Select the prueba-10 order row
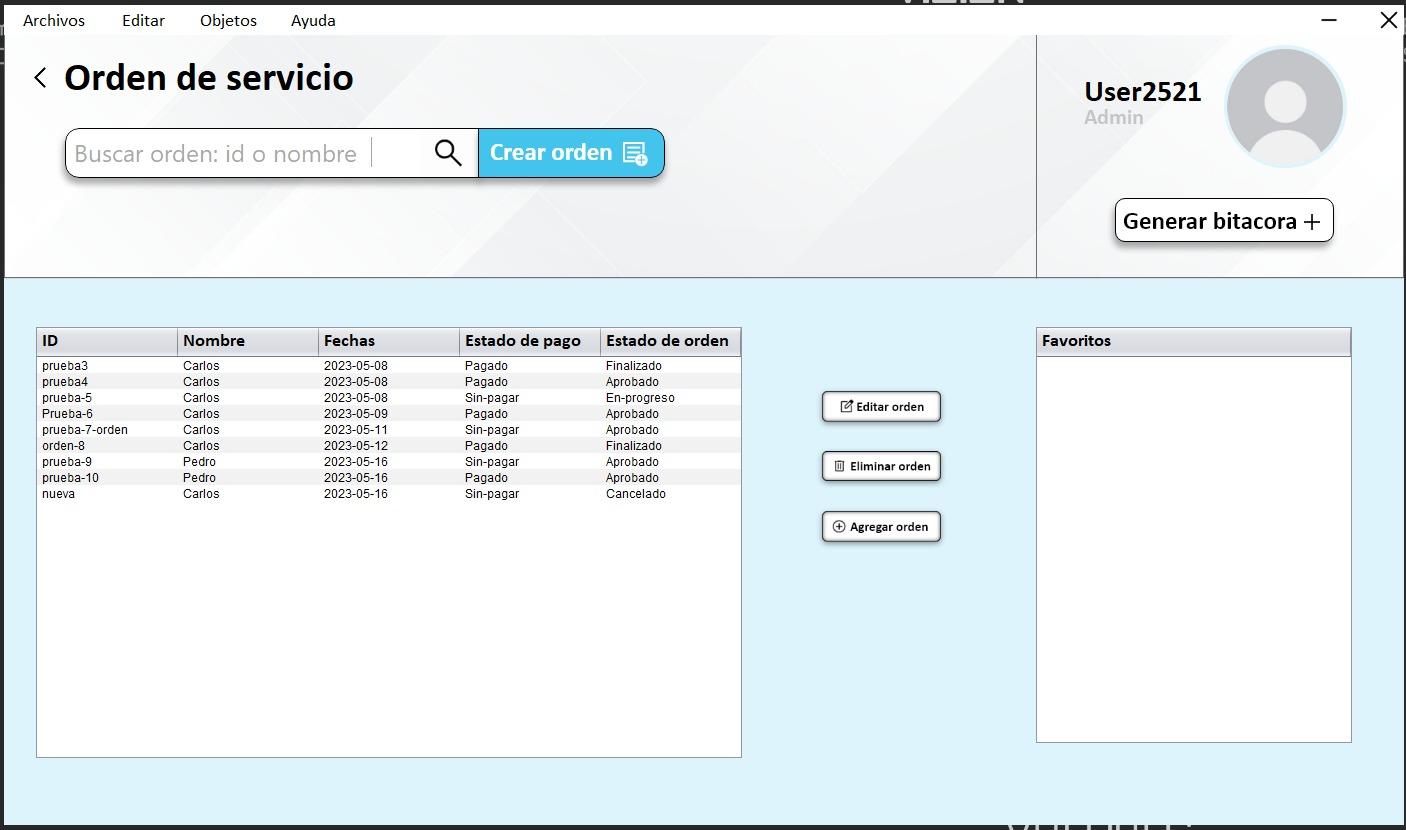1406x830 pixels. pos(389,478)
